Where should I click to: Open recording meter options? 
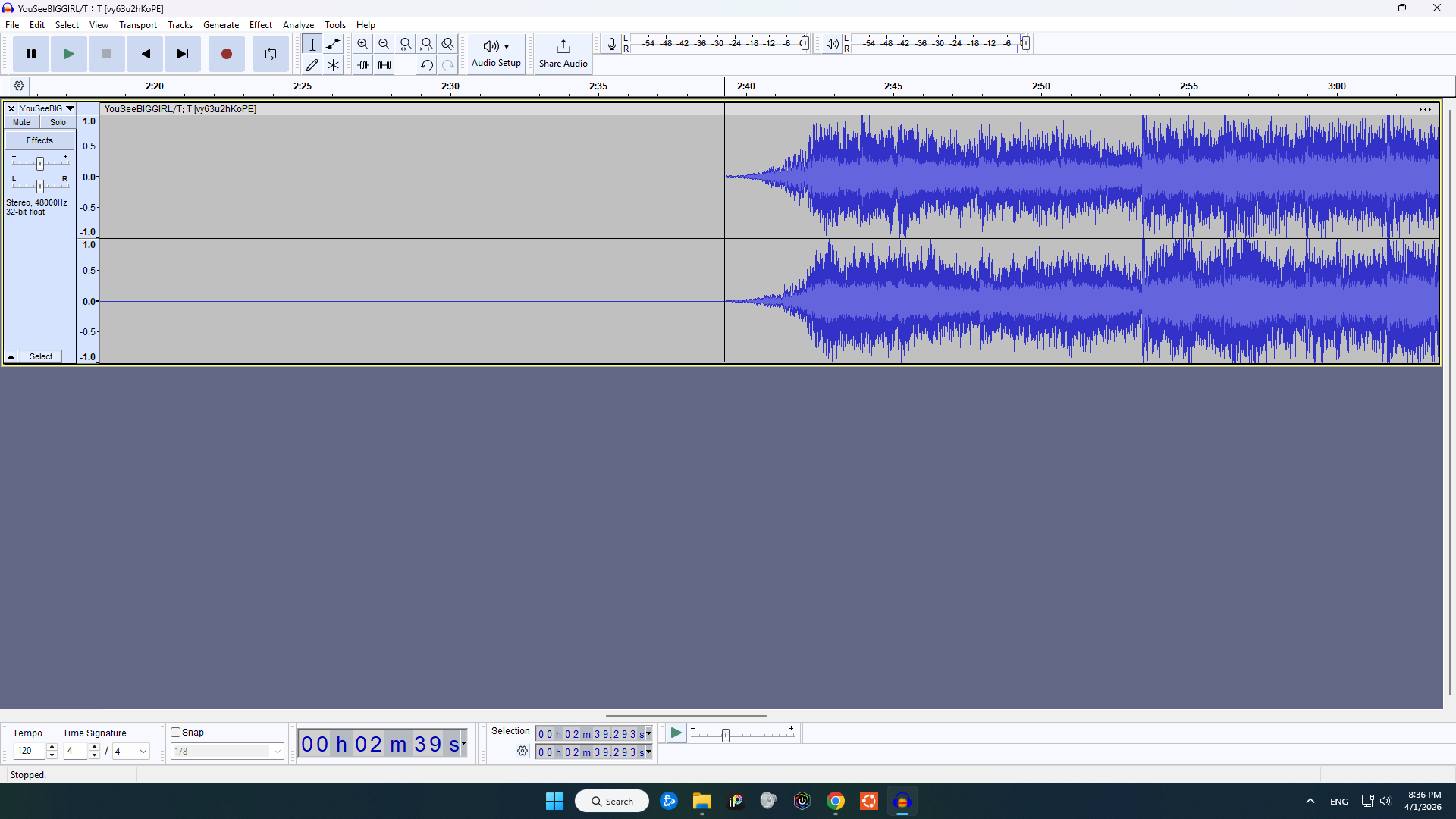(x=612, y=43)
